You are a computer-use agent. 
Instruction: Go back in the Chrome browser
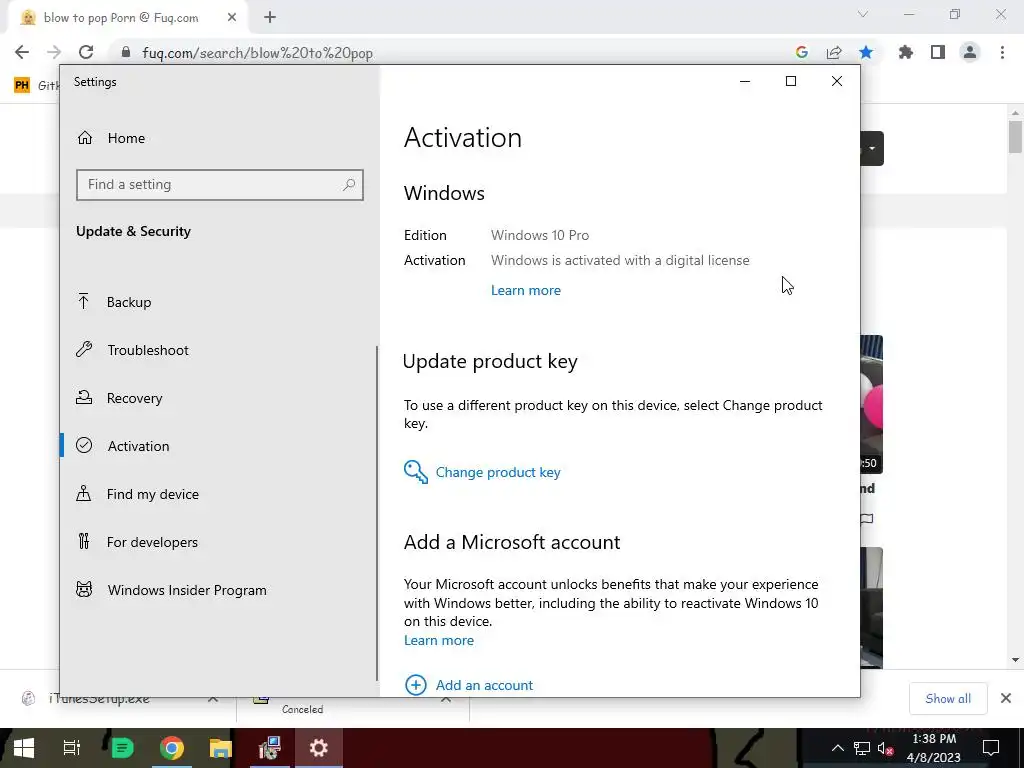tap(22, 52)
